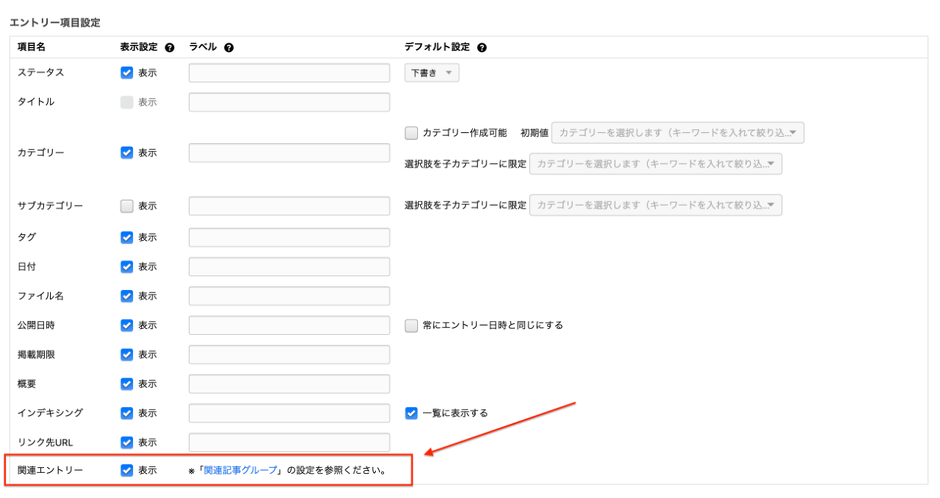Click label input field for タグ row
The image size is (940, 498).
tap(289, 238)
